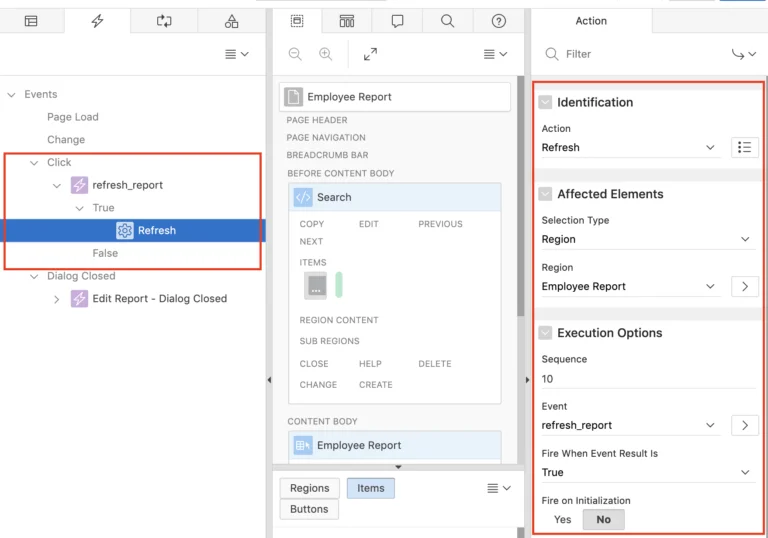
Task: Open the Regions gallery tab
Action: point(310,488)
